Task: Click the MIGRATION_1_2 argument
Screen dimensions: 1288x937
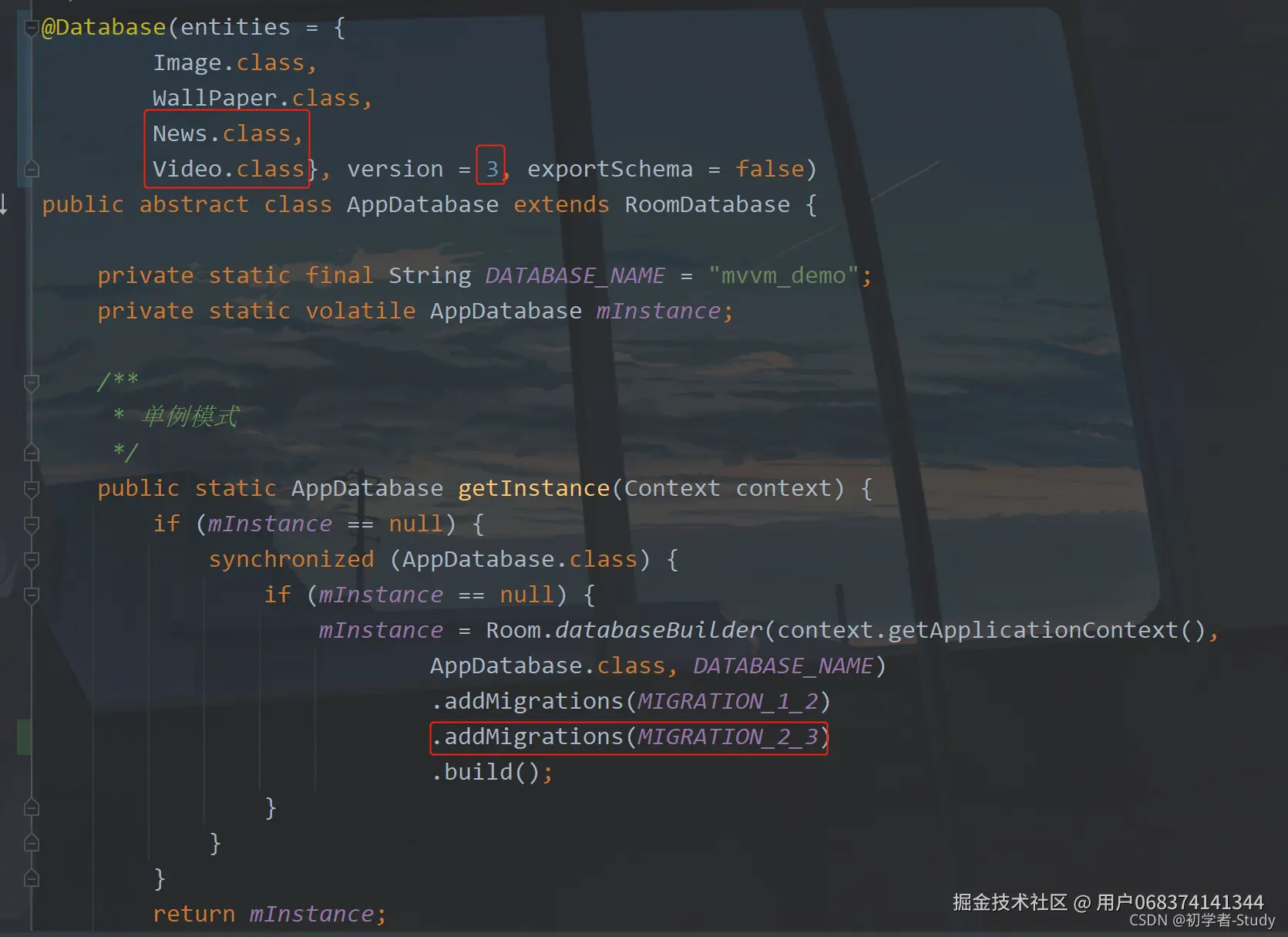Action: (x=727, y=701)
